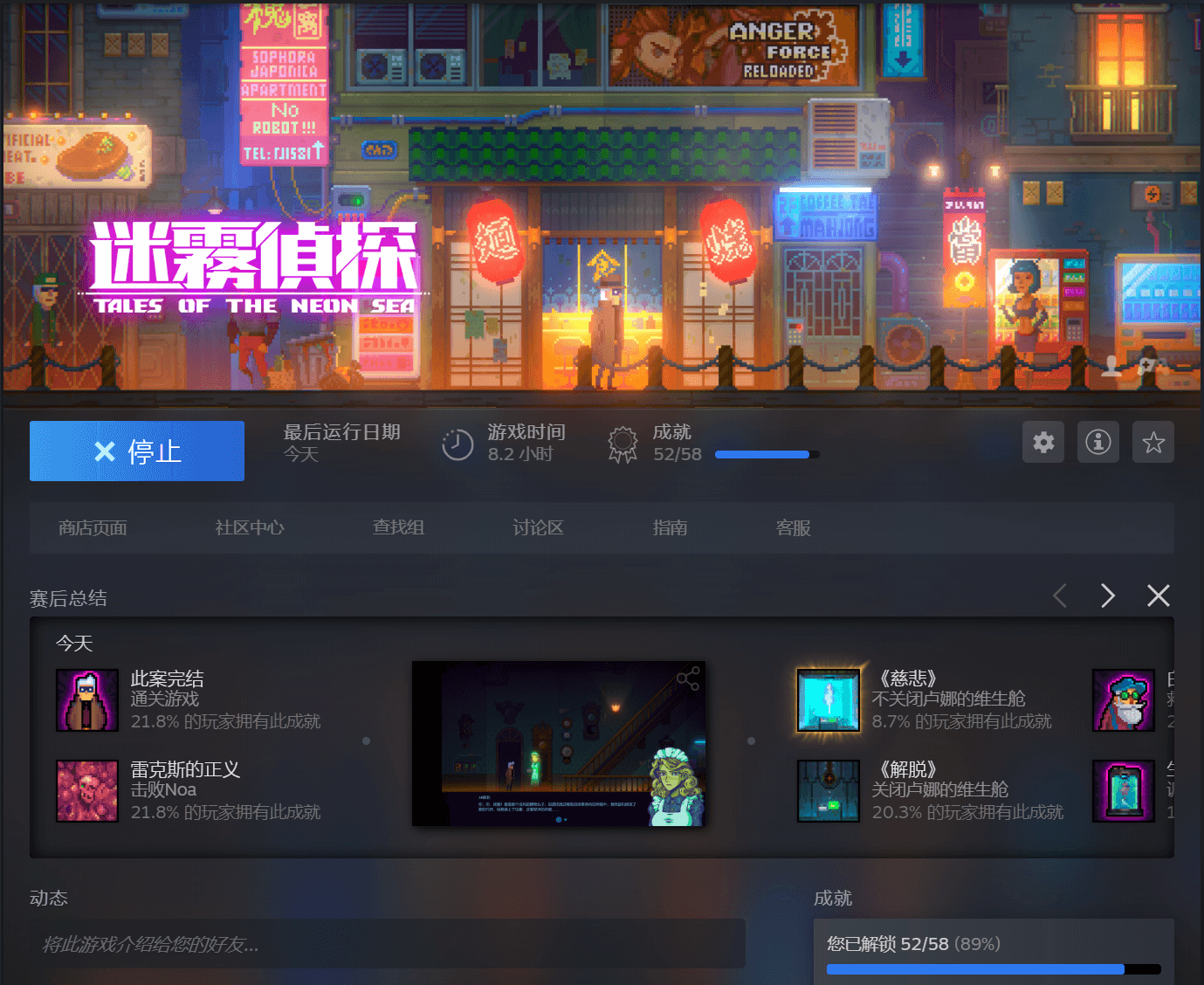The image size is (1204, 985).
Task: Click the 迷雾侦探 game logo on banner
Action: click(254, 266)
